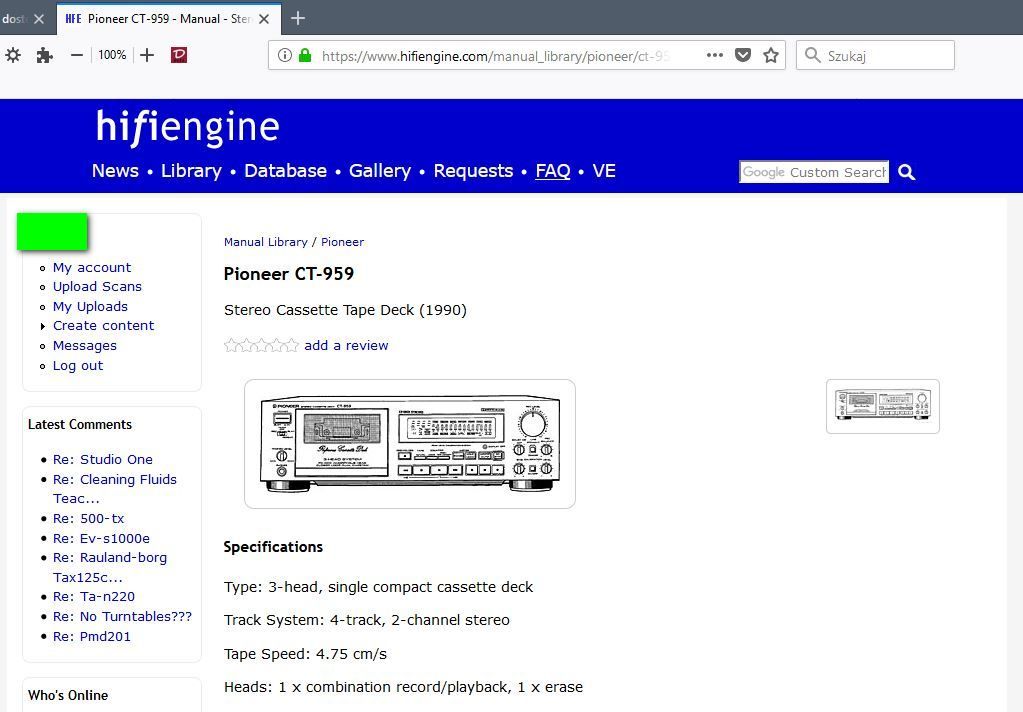Click the Pioneer CT-959 page heading
Viewport: 1023px width, 712px height.
pos(289,274)
